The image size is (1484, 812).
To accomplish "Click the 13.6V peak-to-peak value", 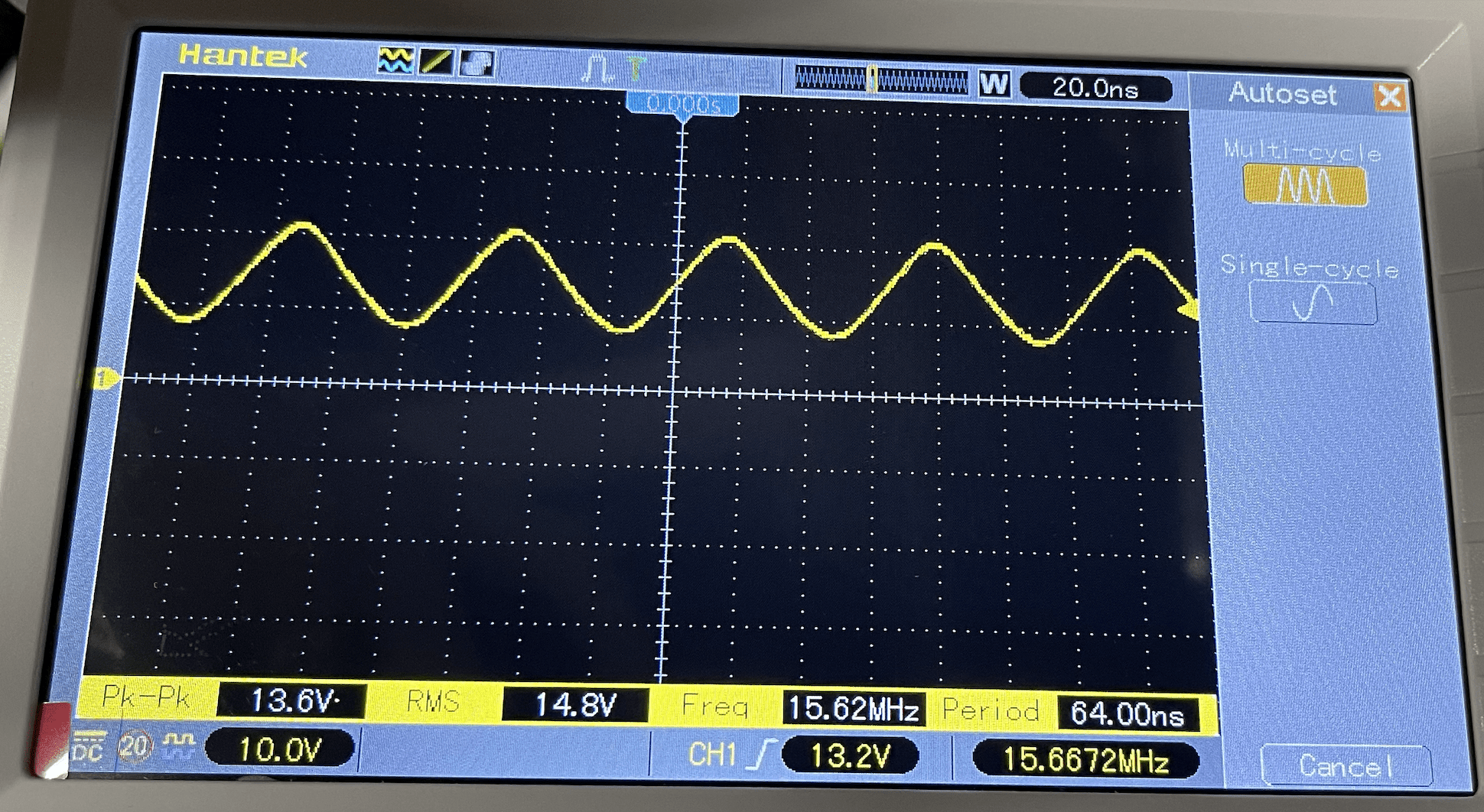I will pyautogui.click(x=291, y=700).
